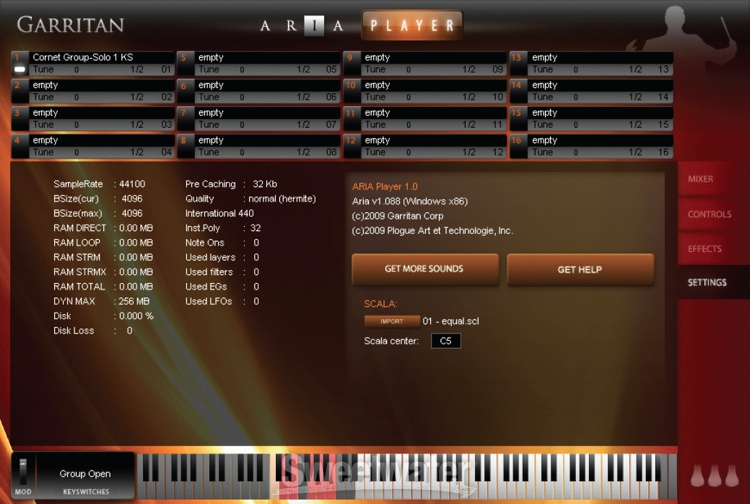
Task: Click the rightmost pedal icon
Action: coord(732,475)
